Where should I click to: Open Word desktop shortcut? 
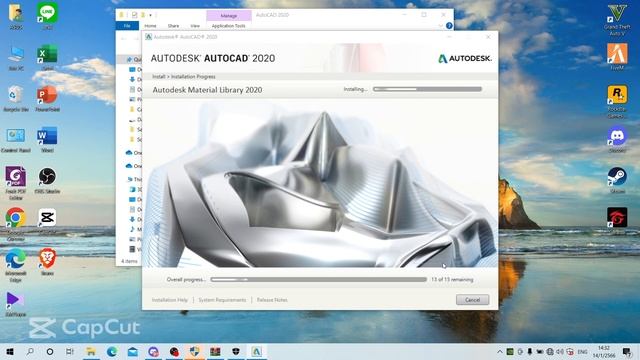(x=47, y=139)
